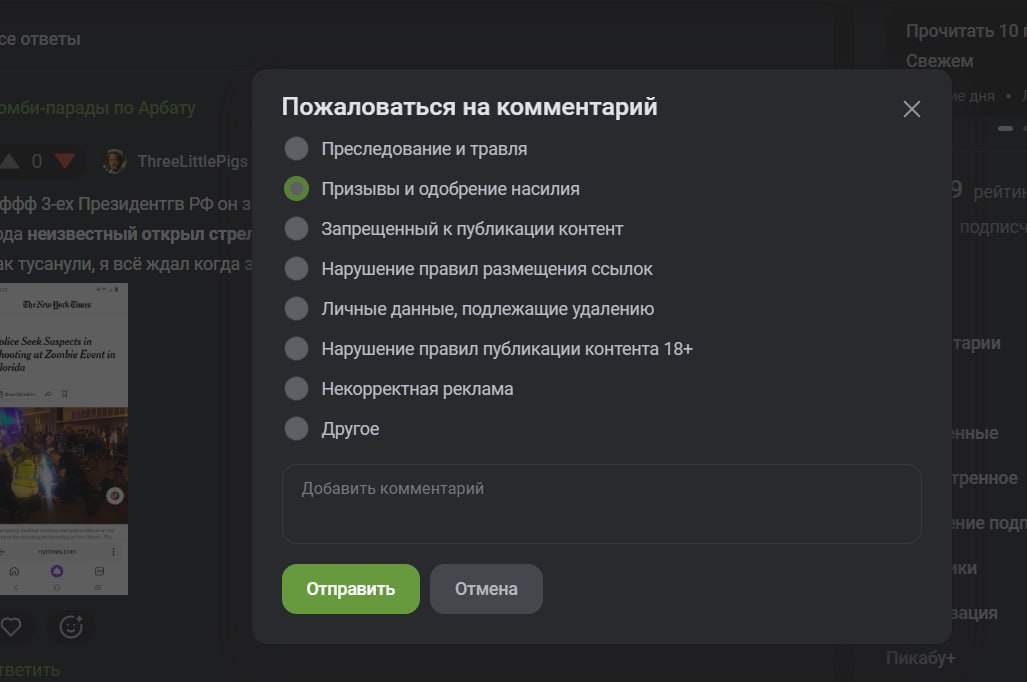
Task: Submit the report with Отправить button
Action: [350, 589]
